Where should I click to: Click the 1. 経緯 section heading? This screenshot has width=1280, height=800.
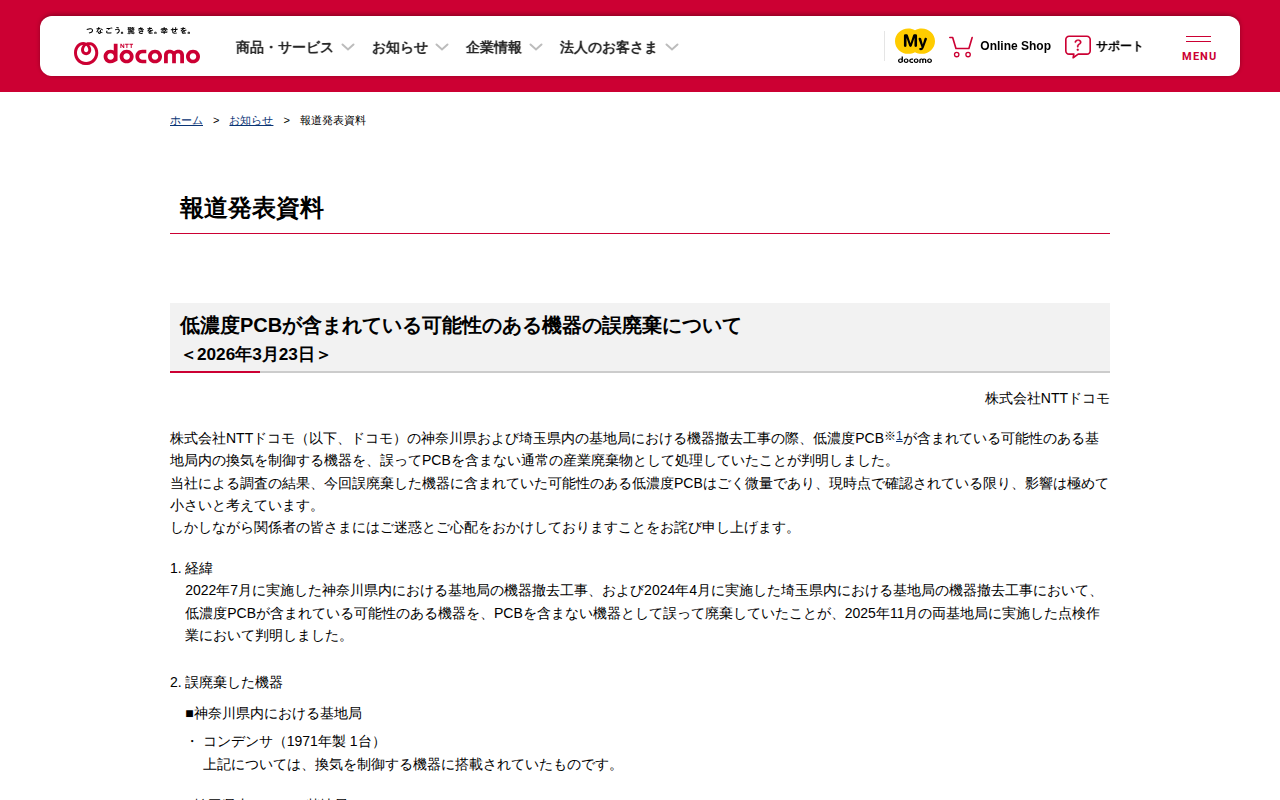(x=191, y=568)
